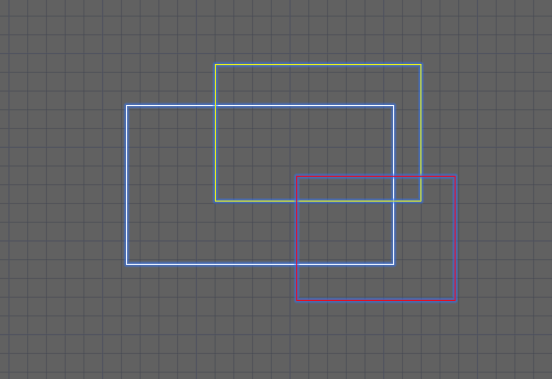This screenshot has width=552, height=379.
Task: Click the top-left corner of the yellow rectangle
Action: click(215, 64)
